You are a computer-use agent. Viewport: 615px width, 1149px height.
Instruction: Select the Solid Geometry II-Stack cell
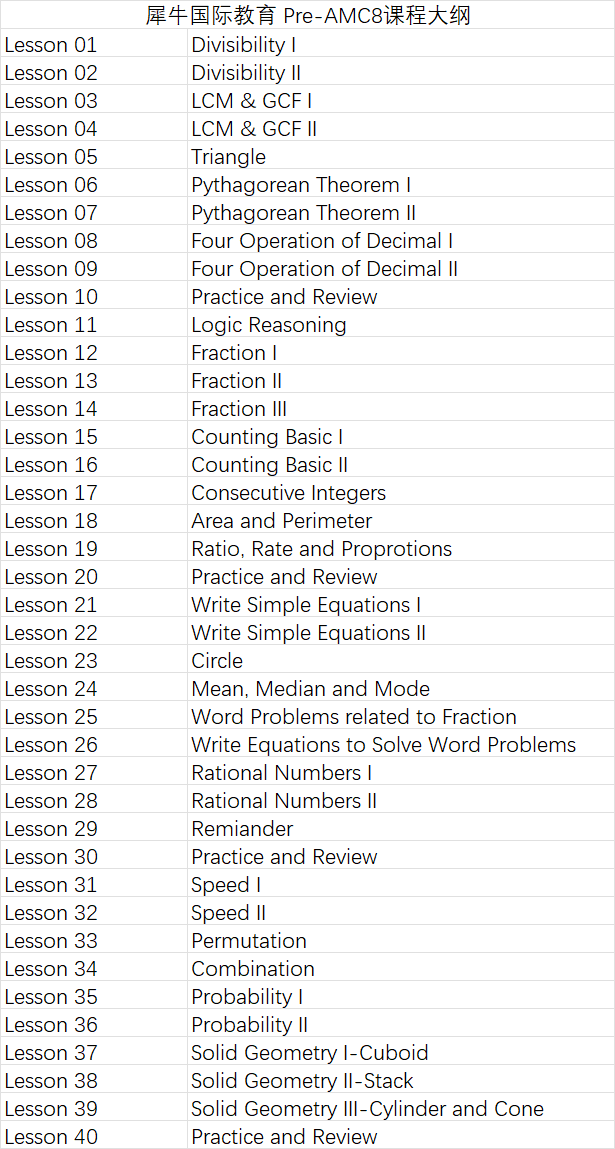coord(302,1081)
